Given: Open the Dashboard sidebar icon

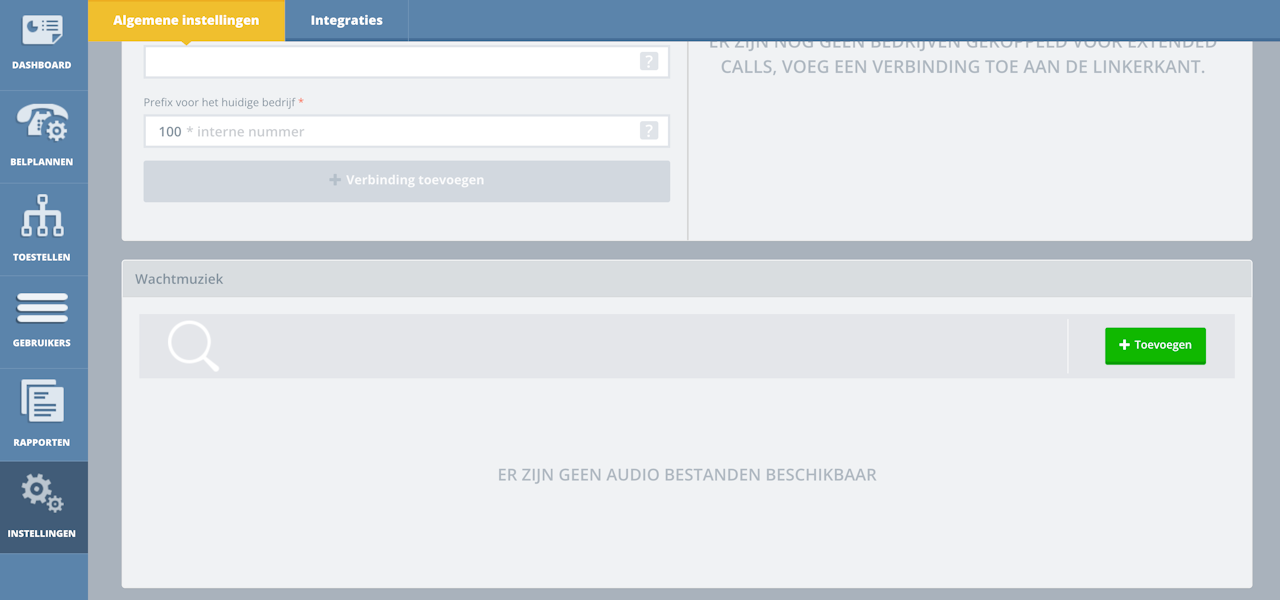Looking at the screenshot, I should point(42,30).
